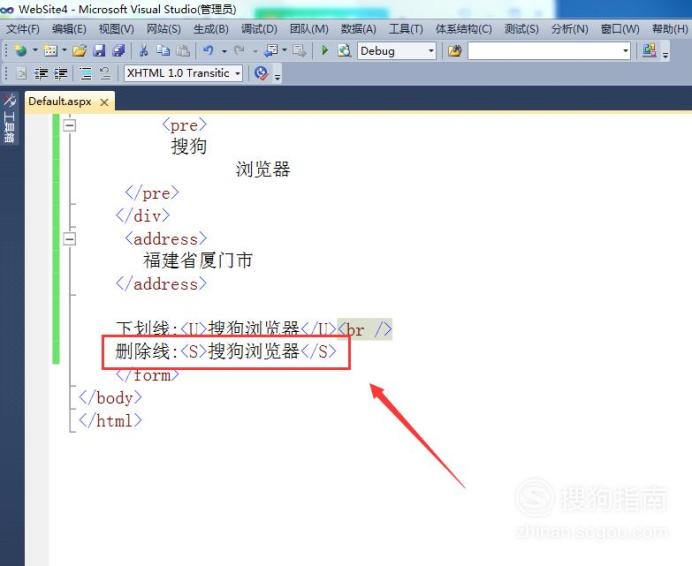Viewport: 692px width, 566px height.
Task: Click the Paste clipboard icon
Action: tap(183, 51)
